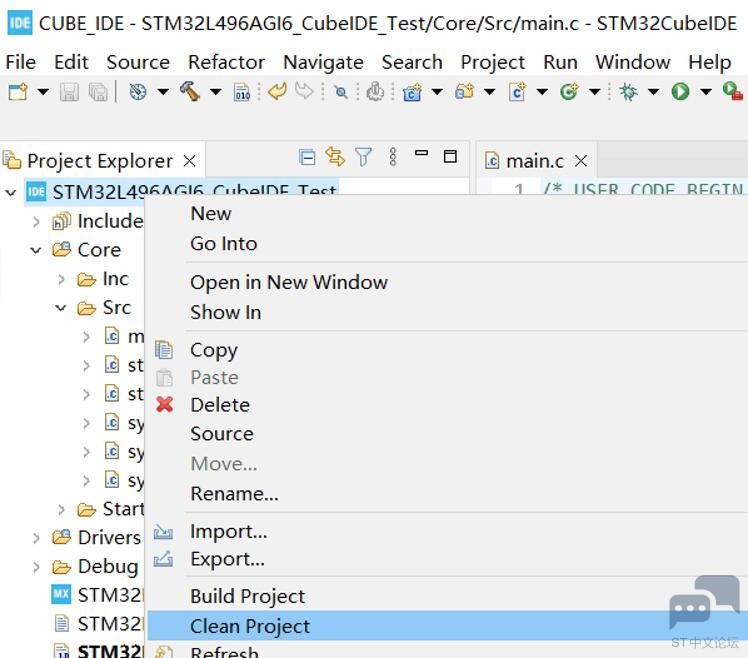Click the green new class icon

coord(569,91)
